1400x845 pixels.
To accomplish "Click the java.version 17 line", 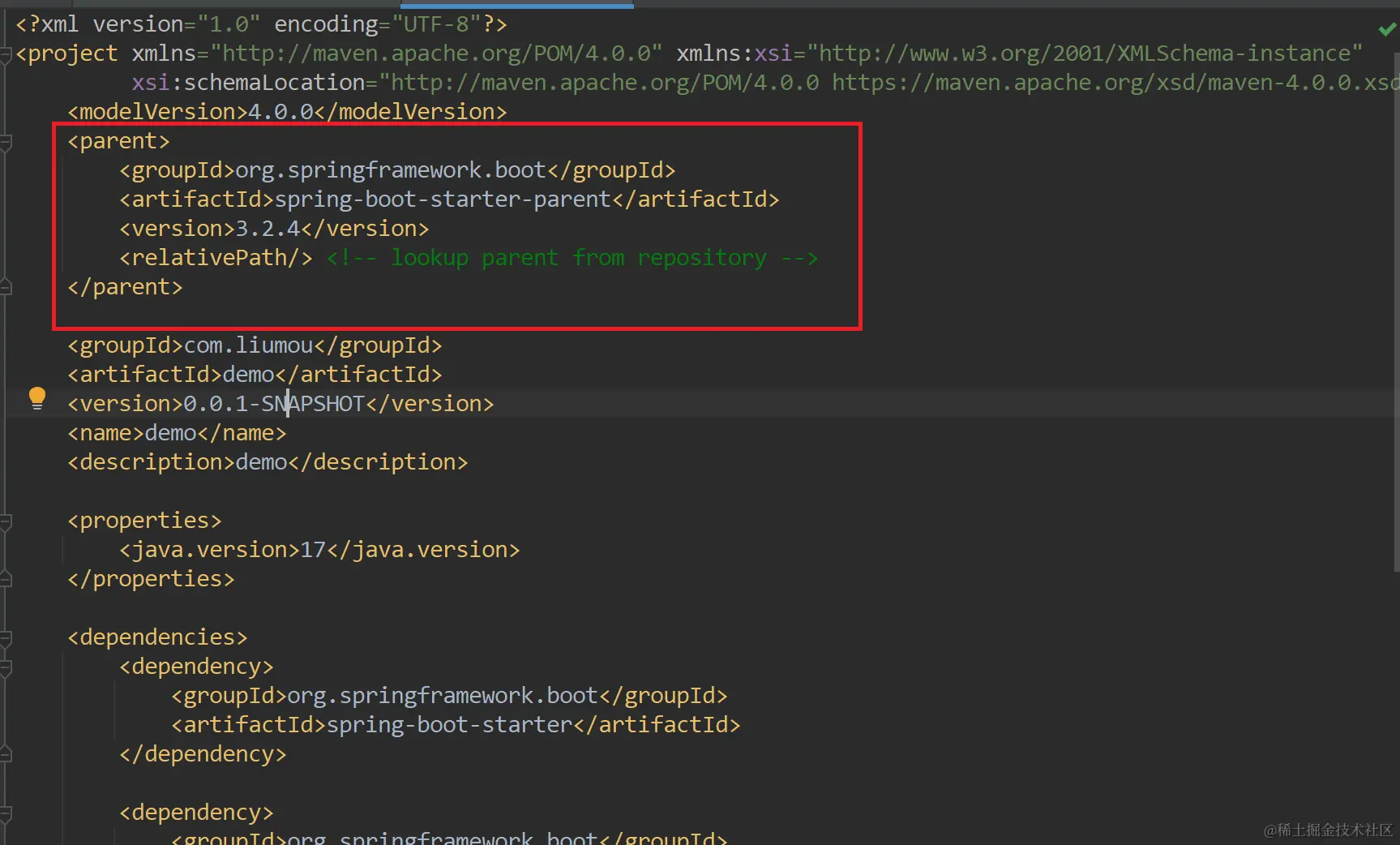I will 319,550.
